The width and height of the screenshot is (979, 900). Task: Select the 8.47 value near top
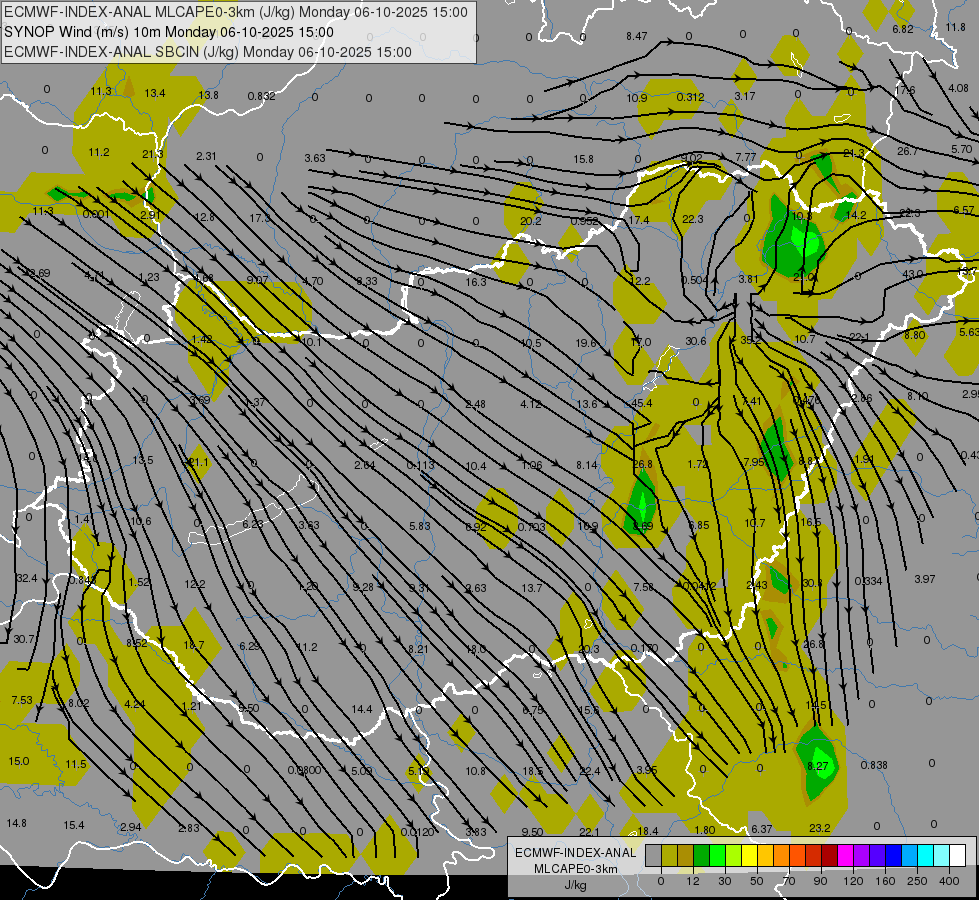point(637,36)
